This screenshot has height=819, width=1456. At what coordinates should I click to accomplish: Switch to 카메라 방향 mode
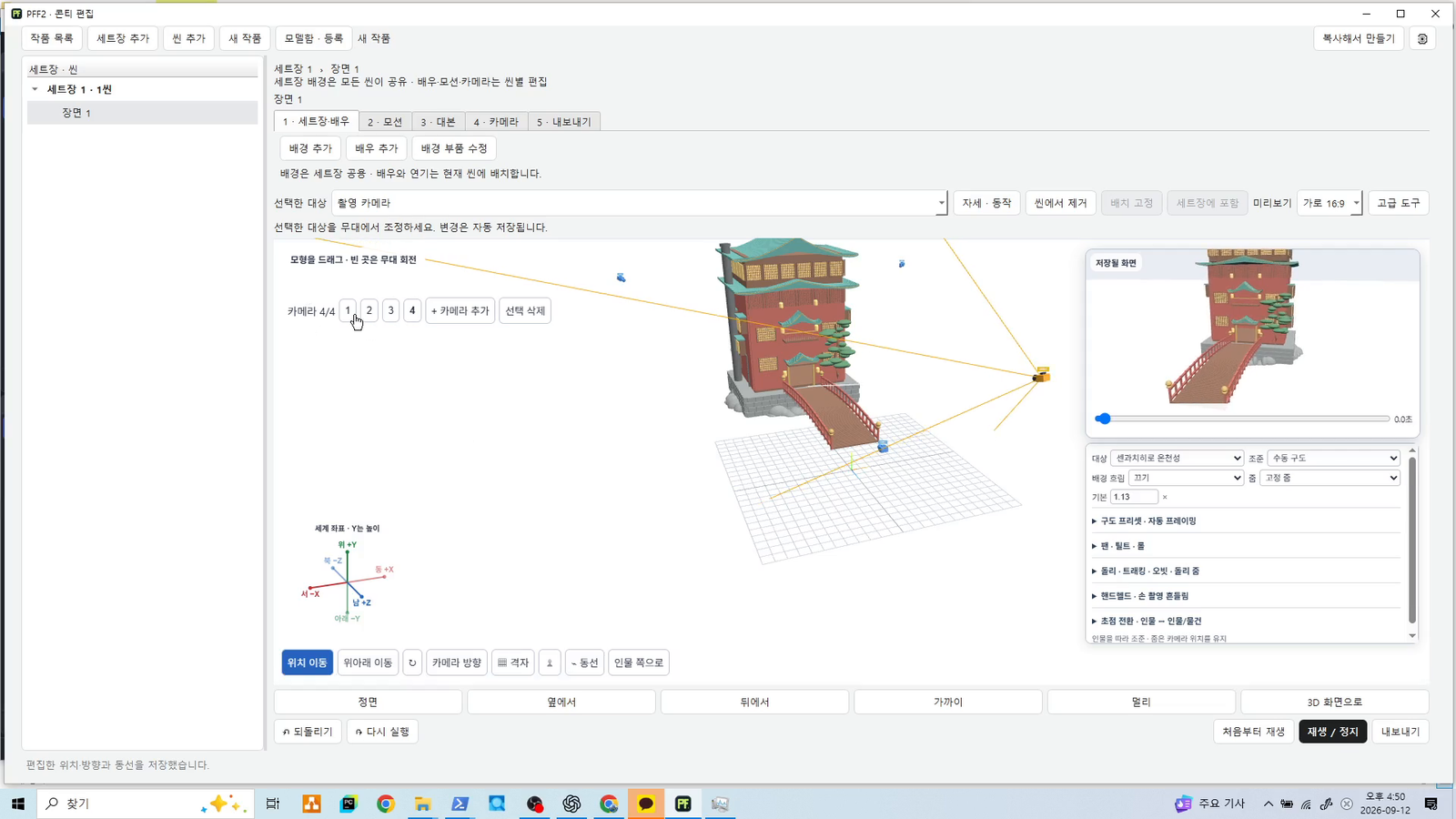[x=457, y=662]
